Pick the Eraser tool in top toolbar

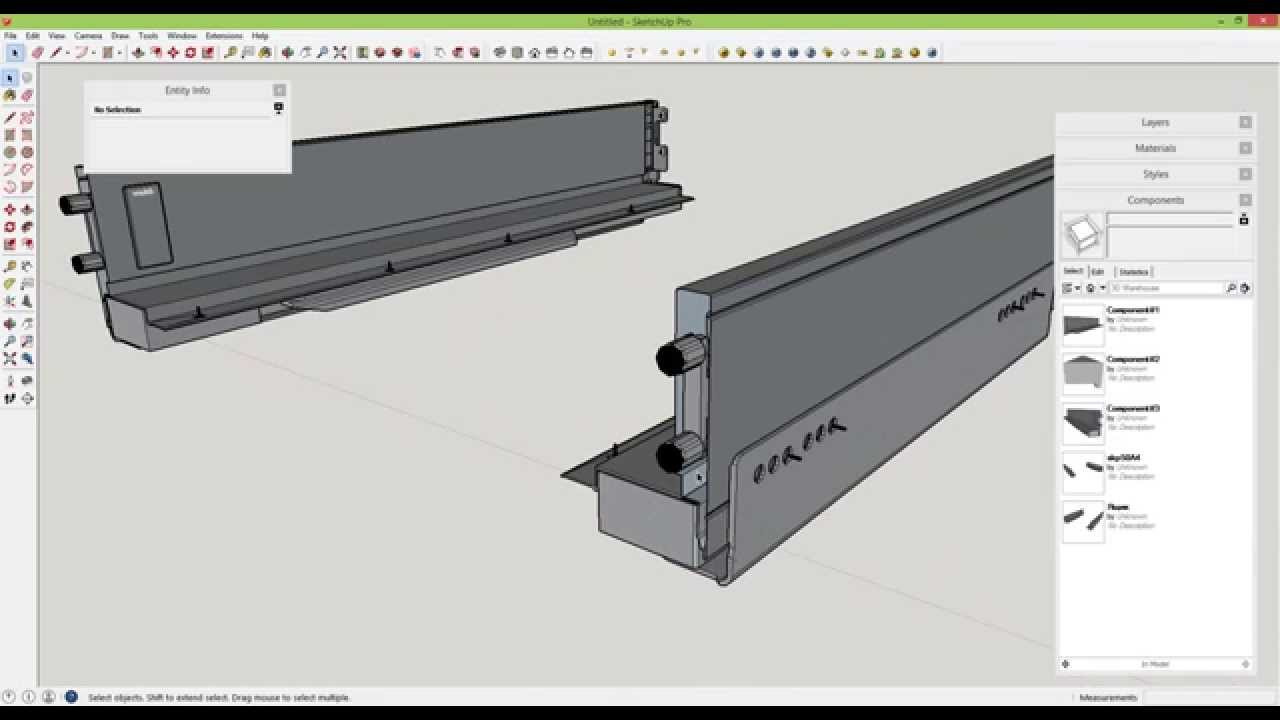tap(37, 53)
